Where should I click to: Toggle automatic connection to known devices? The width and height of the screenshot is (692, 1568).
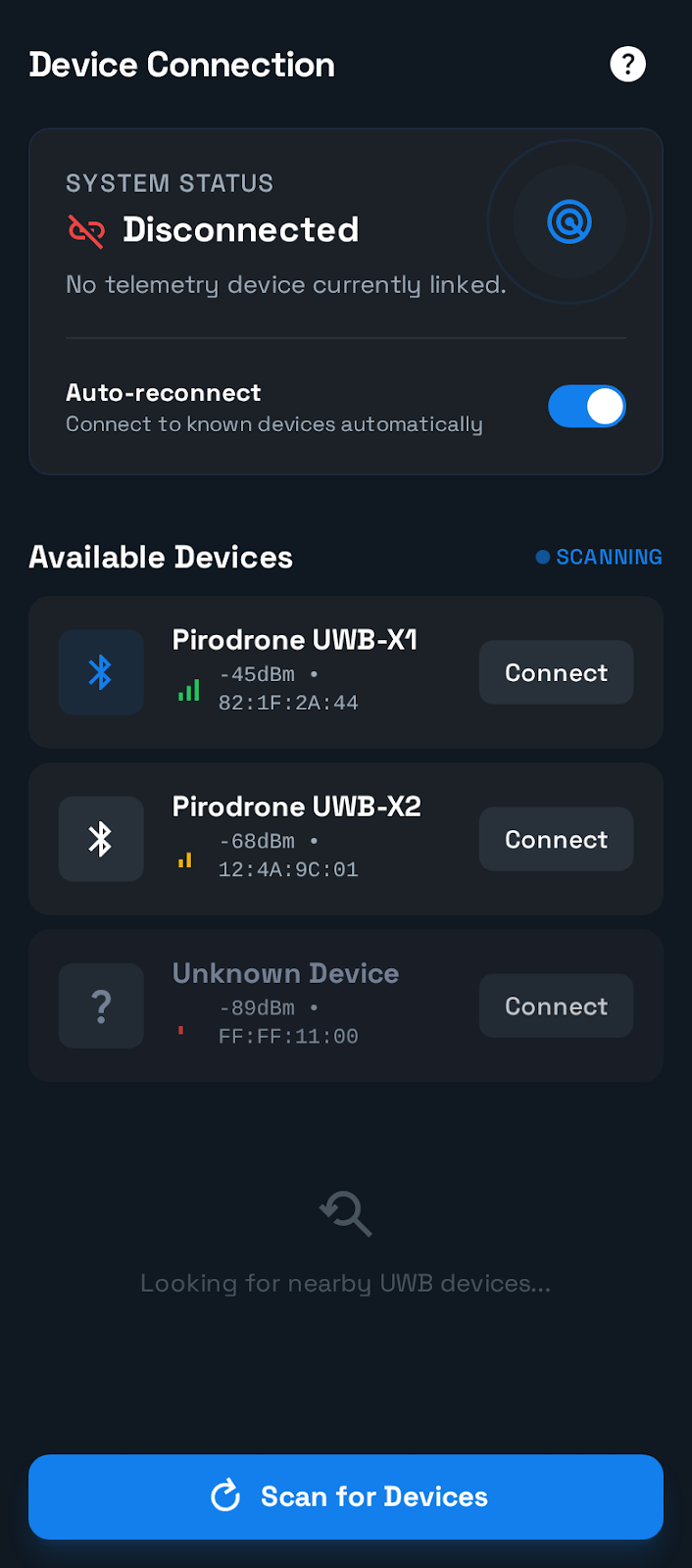(x=587, y=406)
